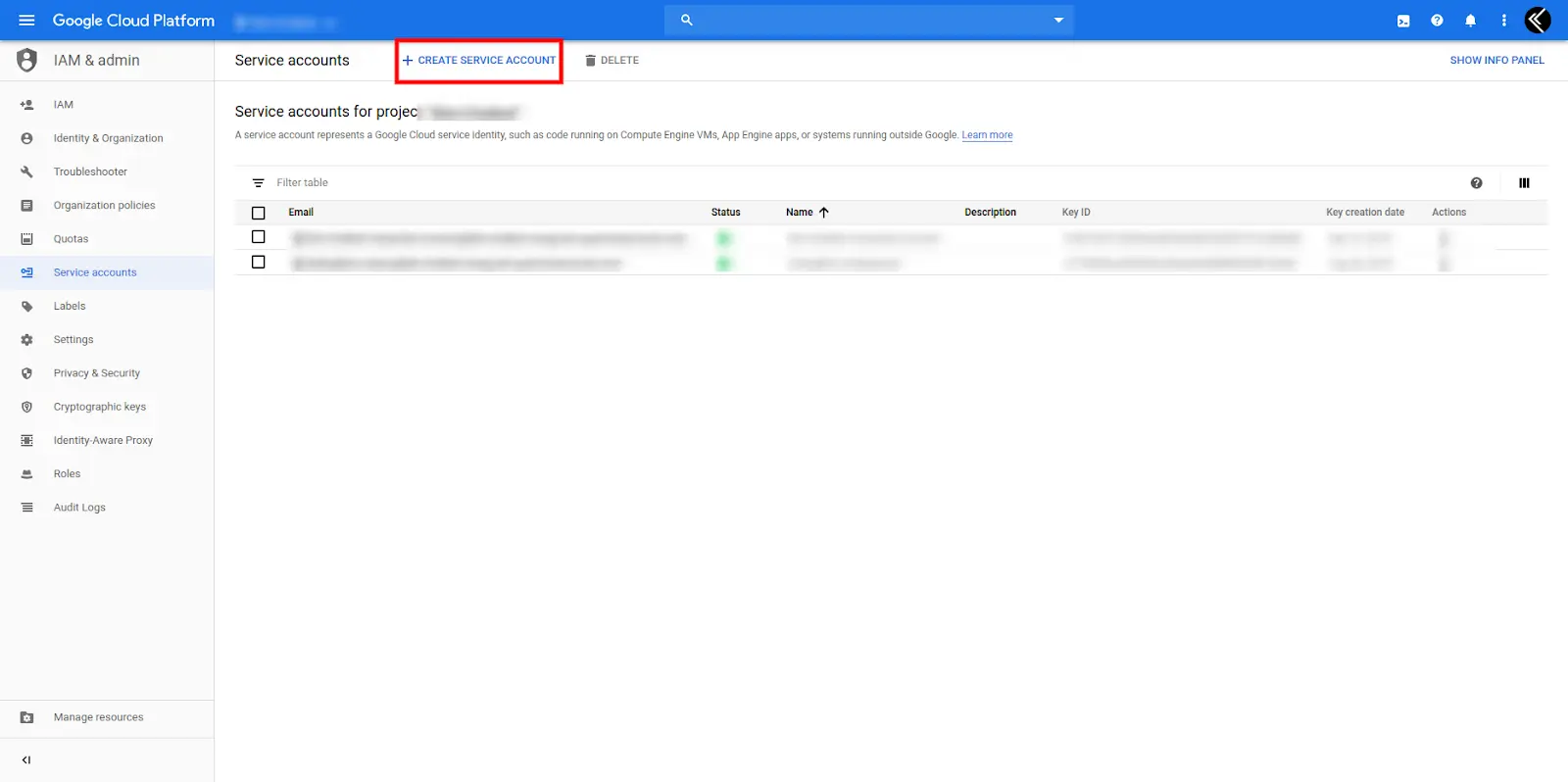Click the Privacy & Security shield icon
Screen dimensions: 1568x782
(26, 373)
